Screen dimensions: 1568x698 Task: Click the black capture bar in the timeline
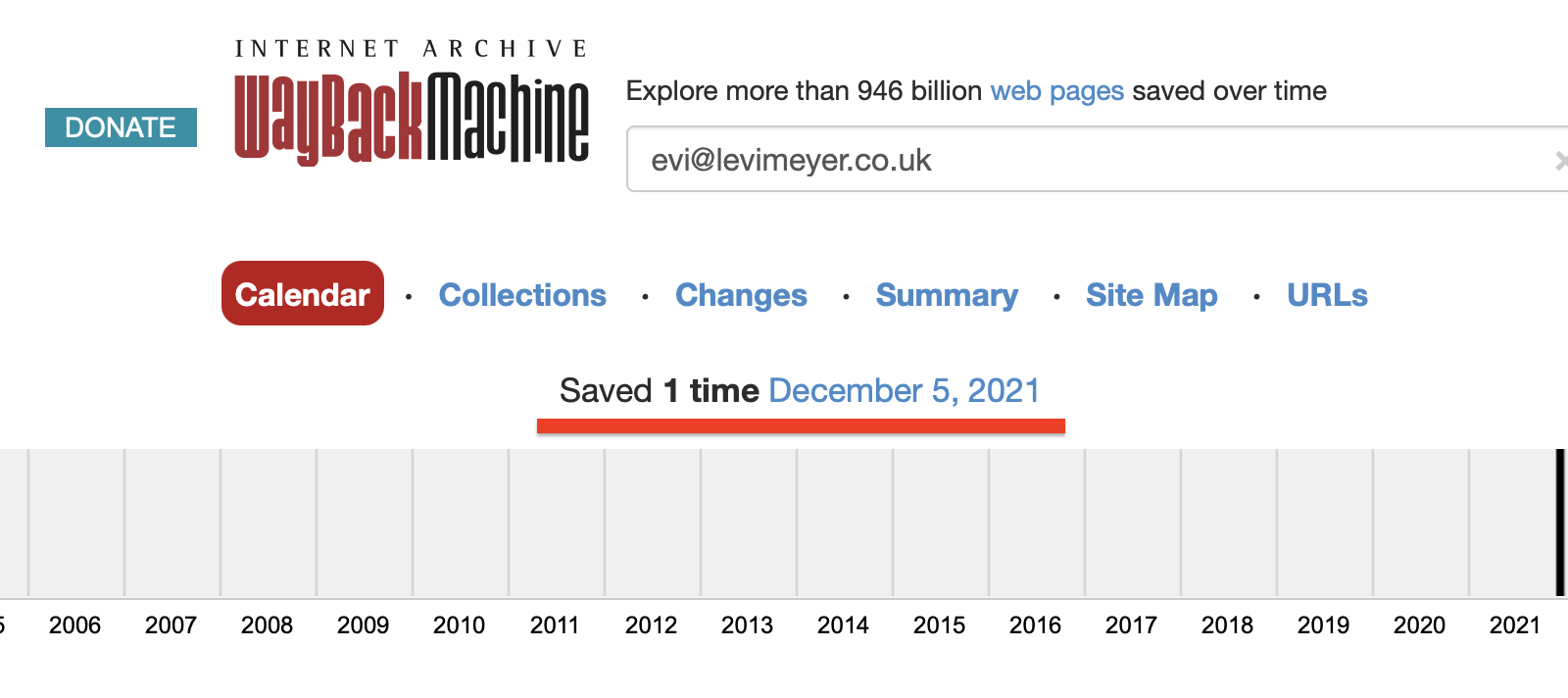[x=1559, y=523]
